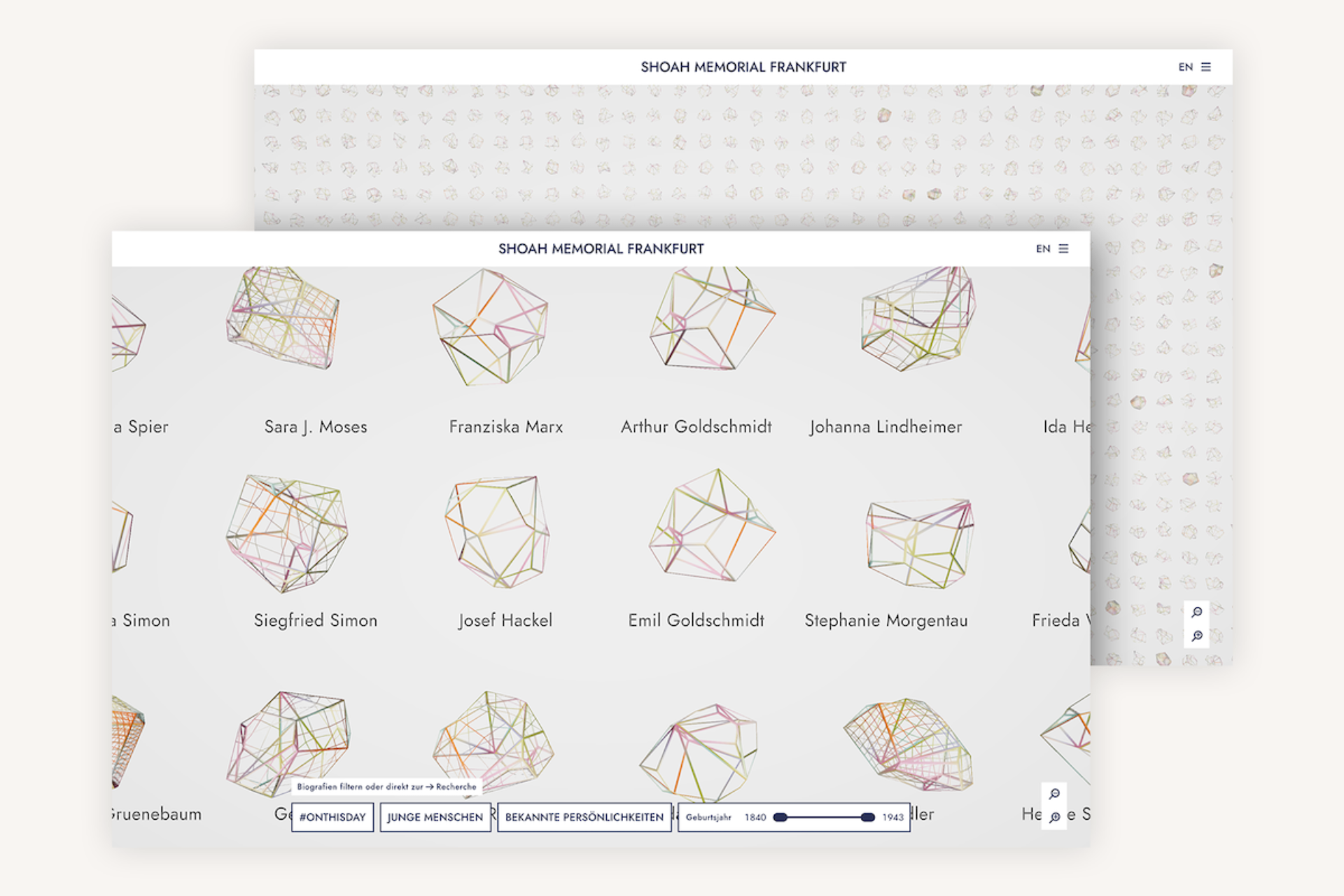Click the name Siegfried Simon
1344x896 pixels.
(316, 620)
